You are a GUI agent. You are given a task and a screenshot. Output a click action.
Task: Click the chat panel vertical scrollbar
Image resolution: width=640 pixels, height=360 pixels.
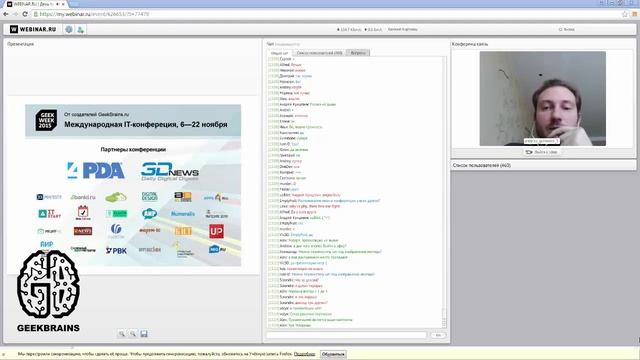[444, 192]
